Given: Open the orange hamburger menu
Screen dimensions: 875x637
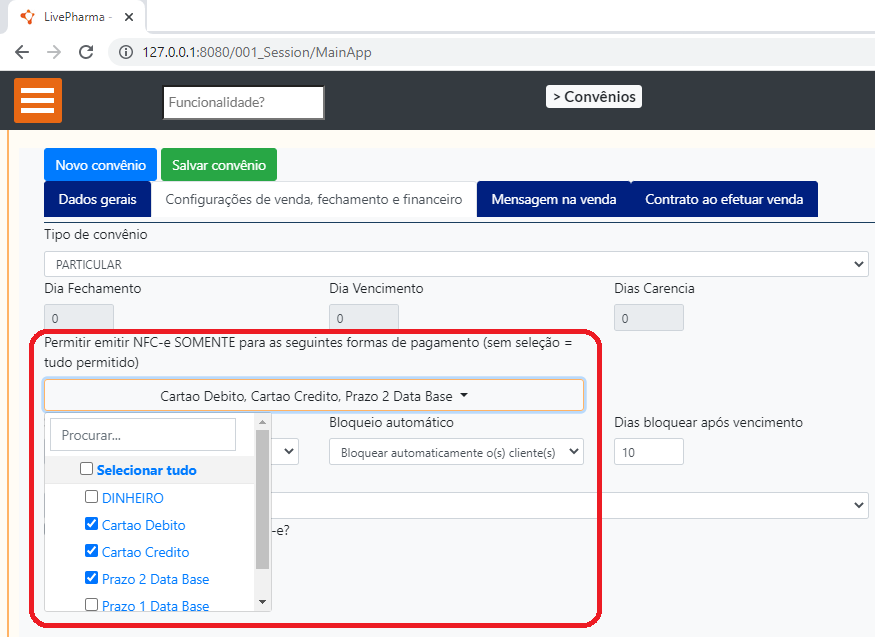Looking at the screenshot, I should click(x=38, y=101).
